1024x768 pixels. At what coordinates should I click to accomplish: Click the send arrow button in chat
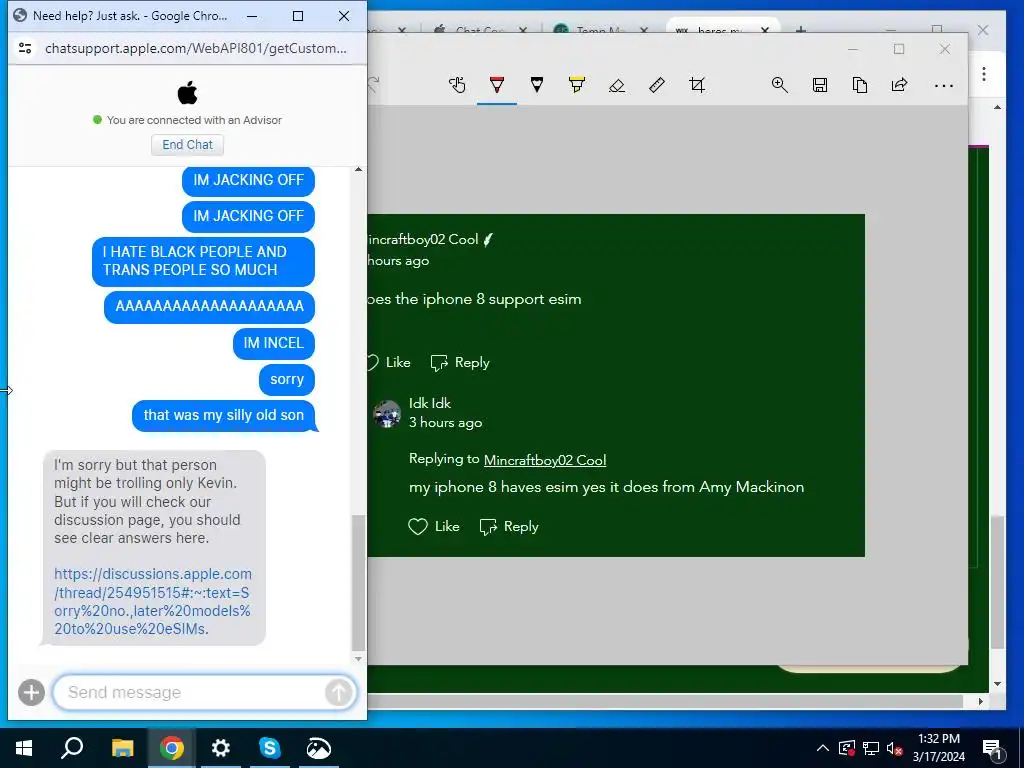click(x=338, y=692)
